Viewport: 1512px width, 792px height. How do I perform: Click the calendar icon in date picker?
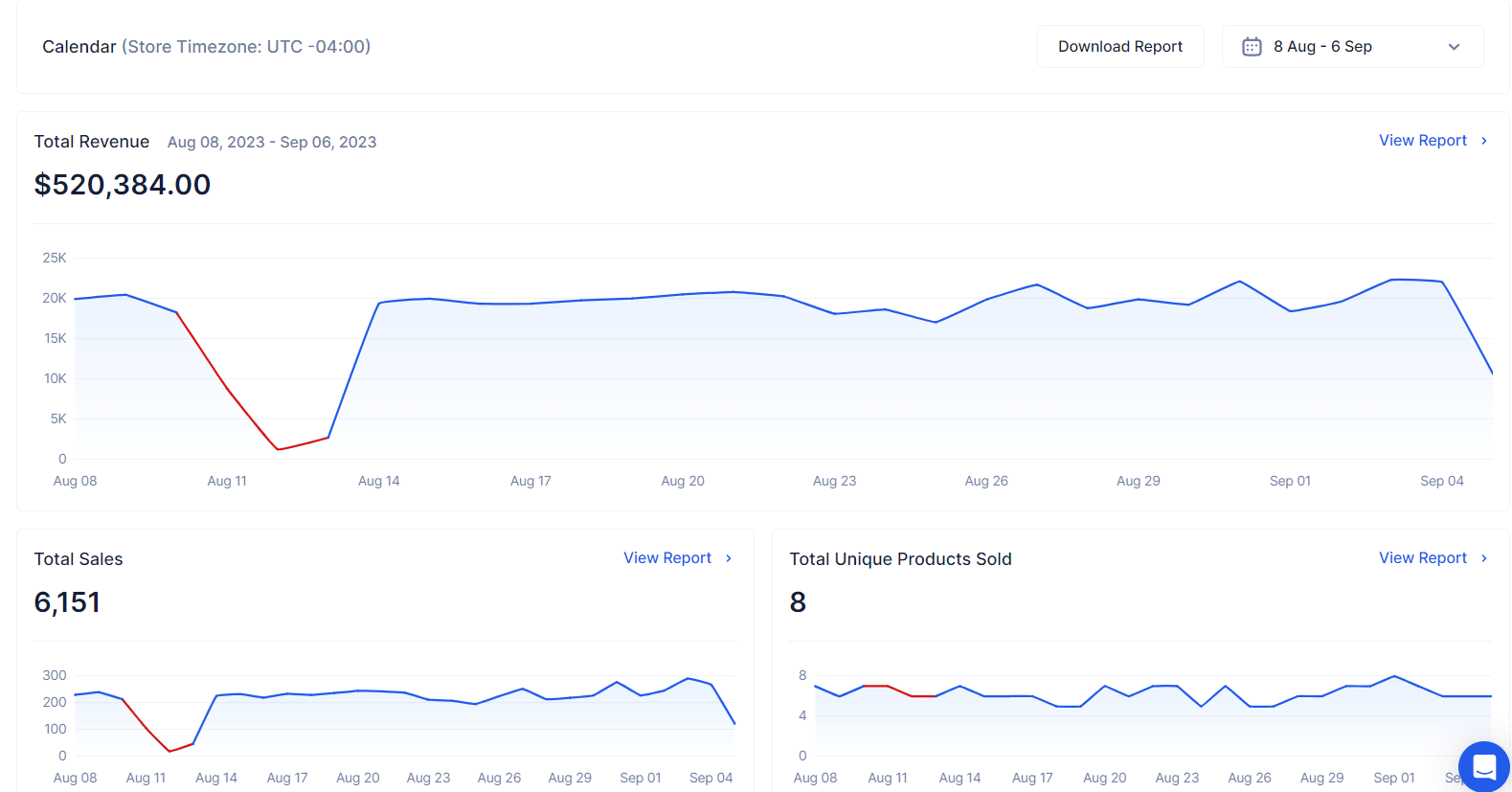tap(1251, 47)
